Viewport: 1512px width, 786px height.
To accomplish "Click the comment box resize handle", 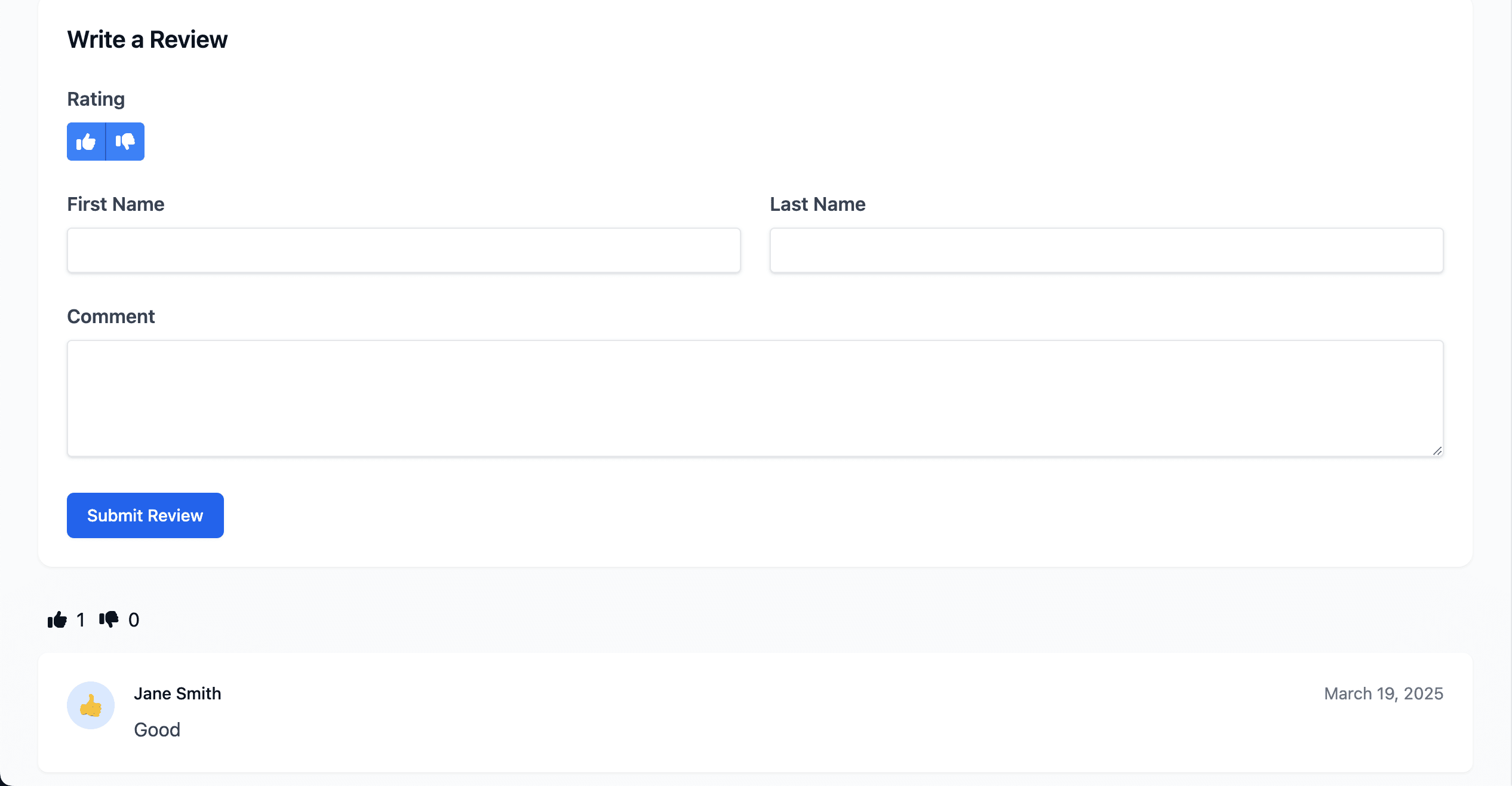I will 1437,450.
